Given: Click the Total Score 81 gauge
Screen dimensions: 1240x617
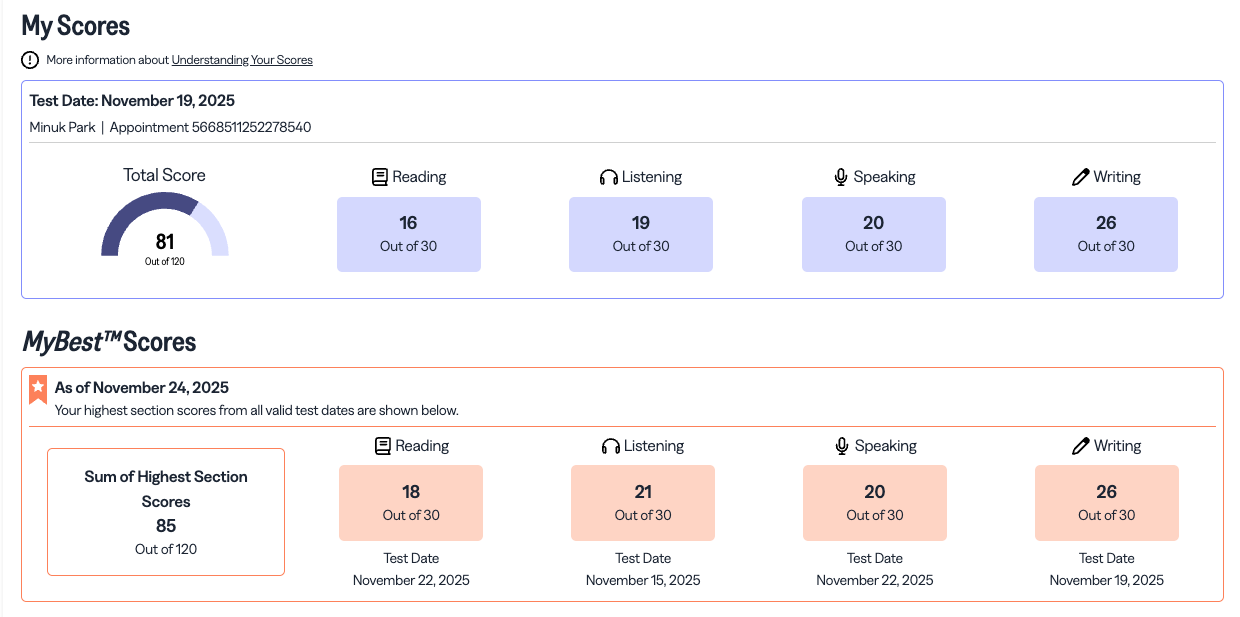Looking at the screenshot, I should click(x=165, y=228).
